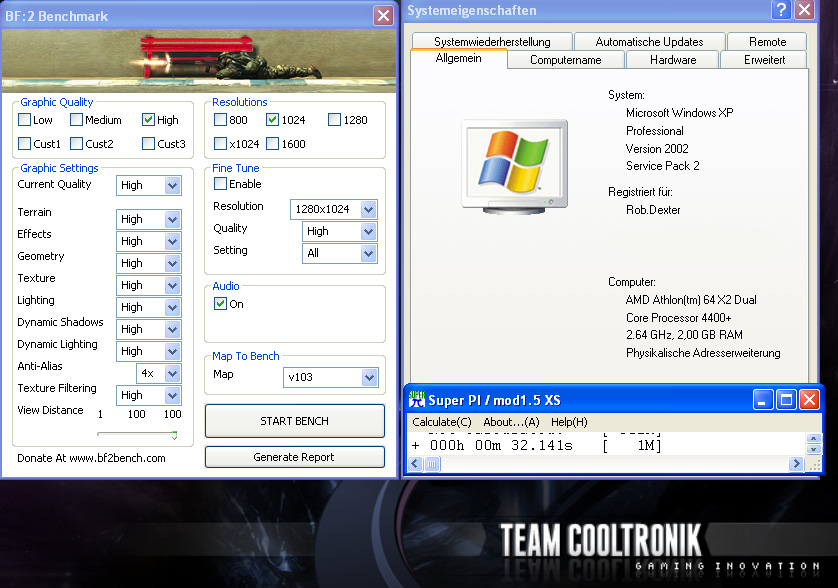Enable Fine Tune with its checkbox
This screenshot has height=588, width=838.
(x=220, y=184)
